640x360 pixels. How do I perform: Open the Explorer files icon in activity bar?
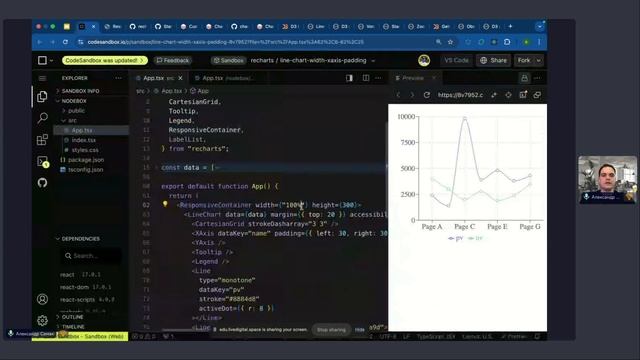coord(42,97)
